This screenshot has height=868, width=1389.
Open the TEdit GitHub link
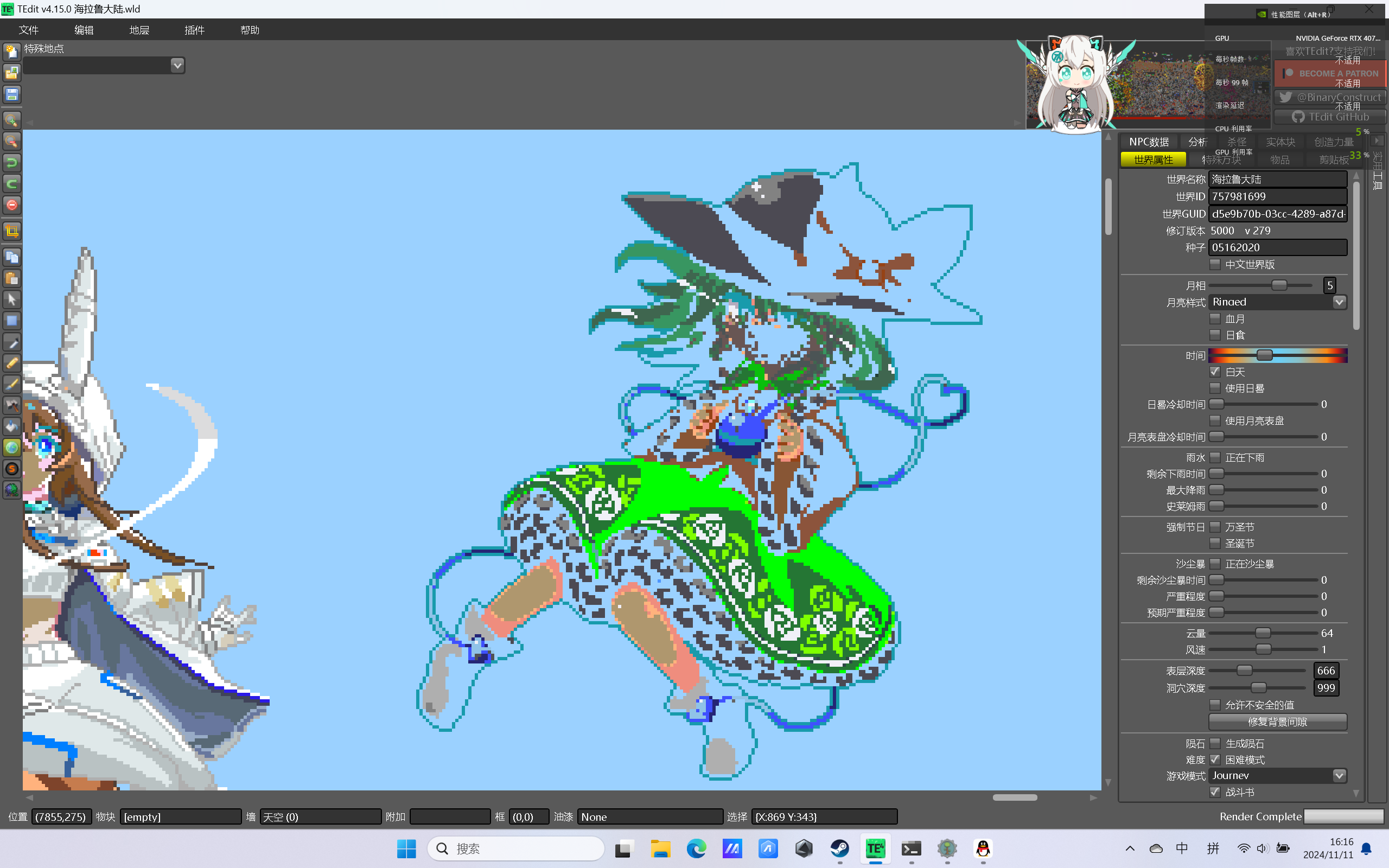(1330, 117)
